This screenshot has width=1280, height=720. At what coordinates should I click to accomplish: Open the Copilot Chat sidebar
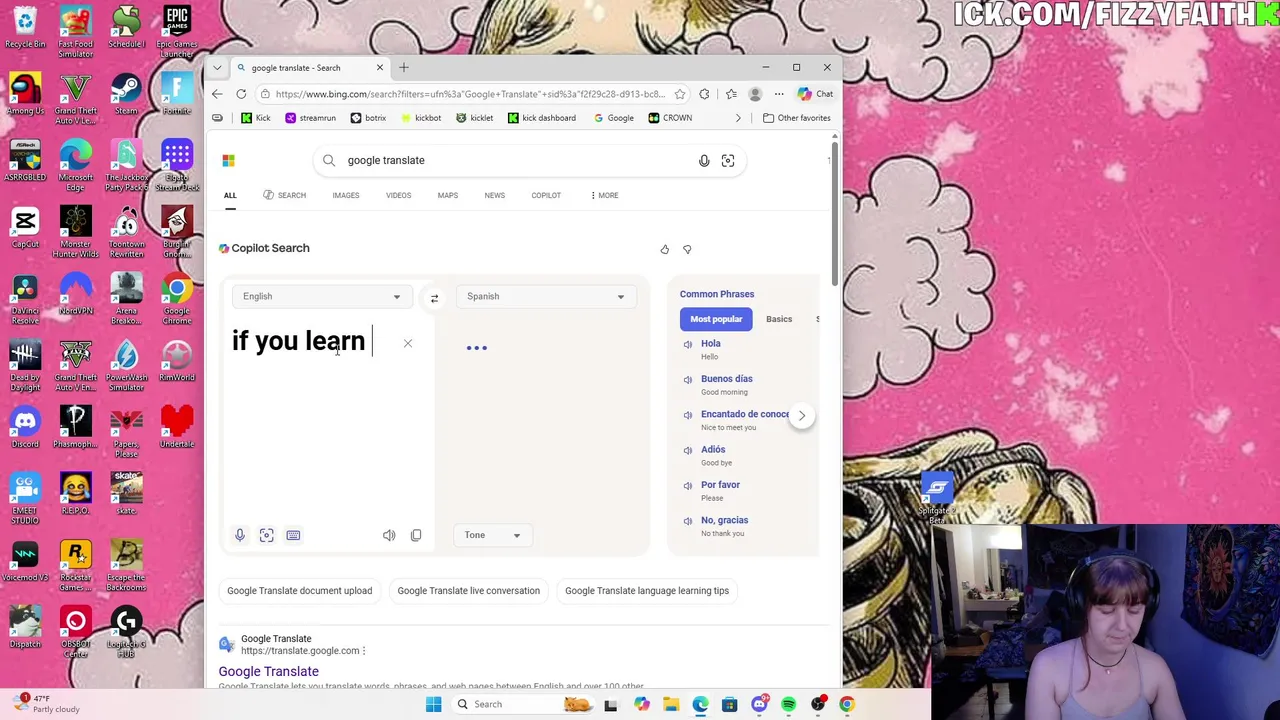[x=816, y=94]
